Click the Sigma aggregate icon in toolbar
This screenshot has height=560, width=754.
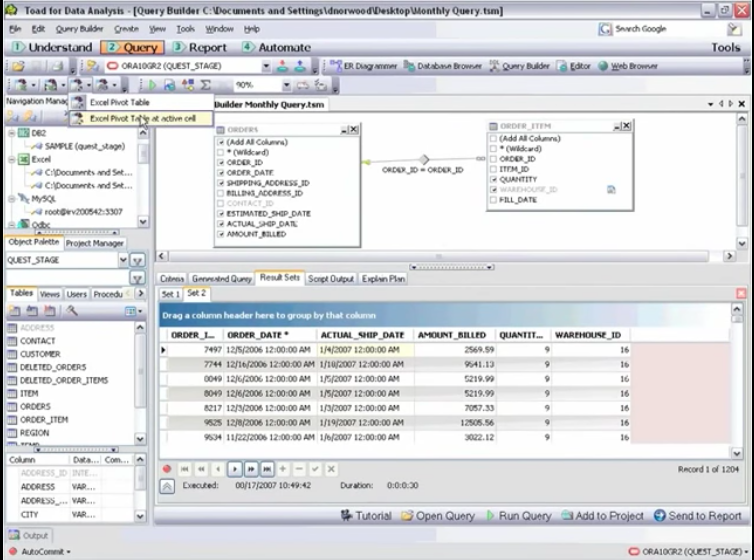[x=206, y=85]
